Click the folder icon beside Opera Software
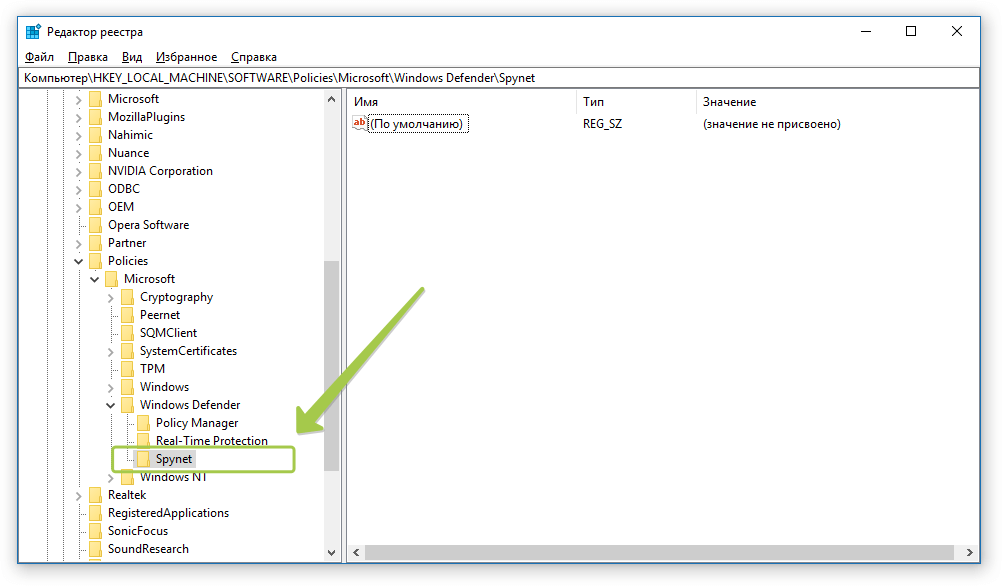Viewport: 1002px width, 586px height. coord(95,225)
